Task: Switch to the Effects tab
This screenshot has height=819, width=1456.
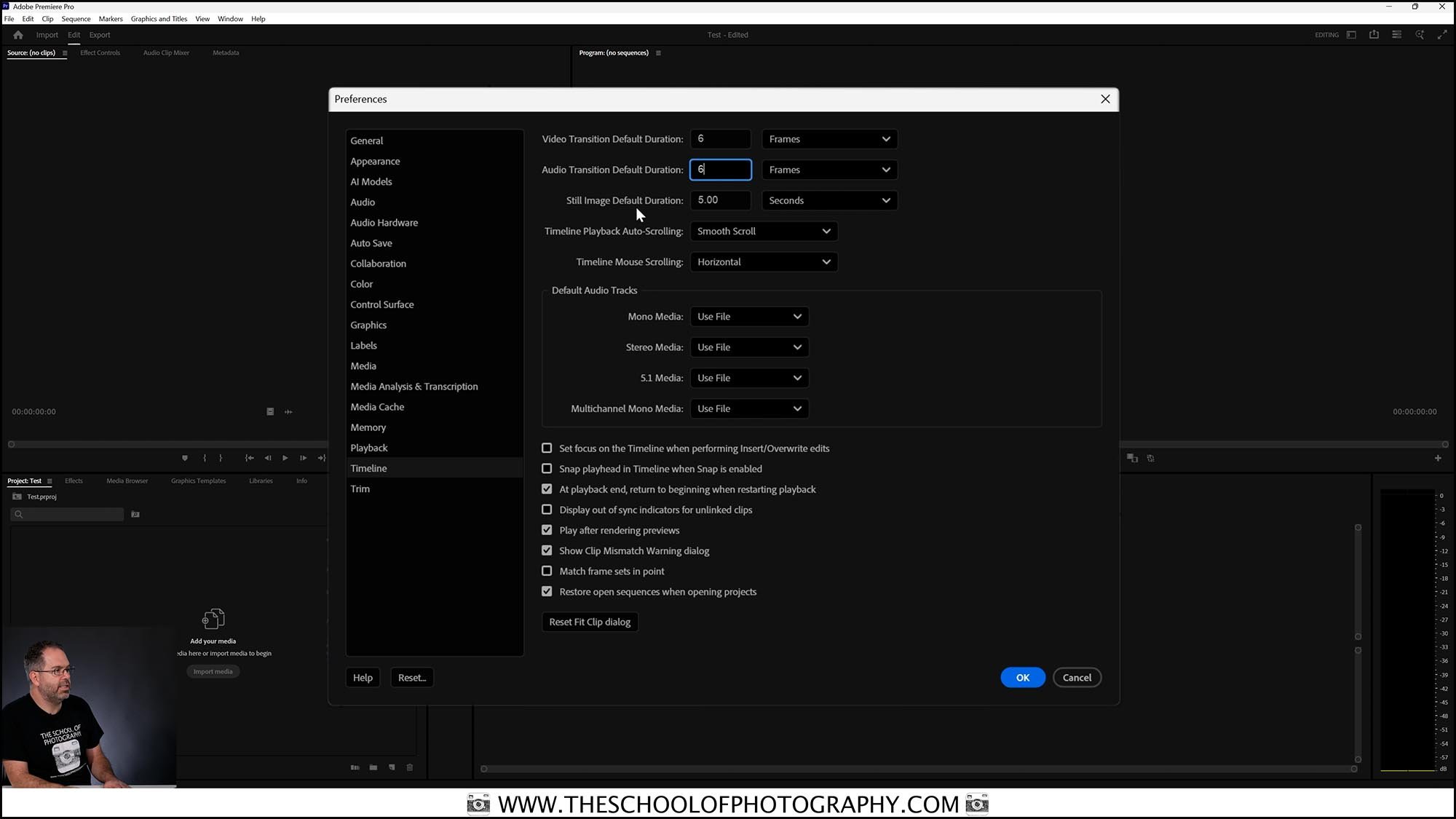Action: (x=73, y=480)
